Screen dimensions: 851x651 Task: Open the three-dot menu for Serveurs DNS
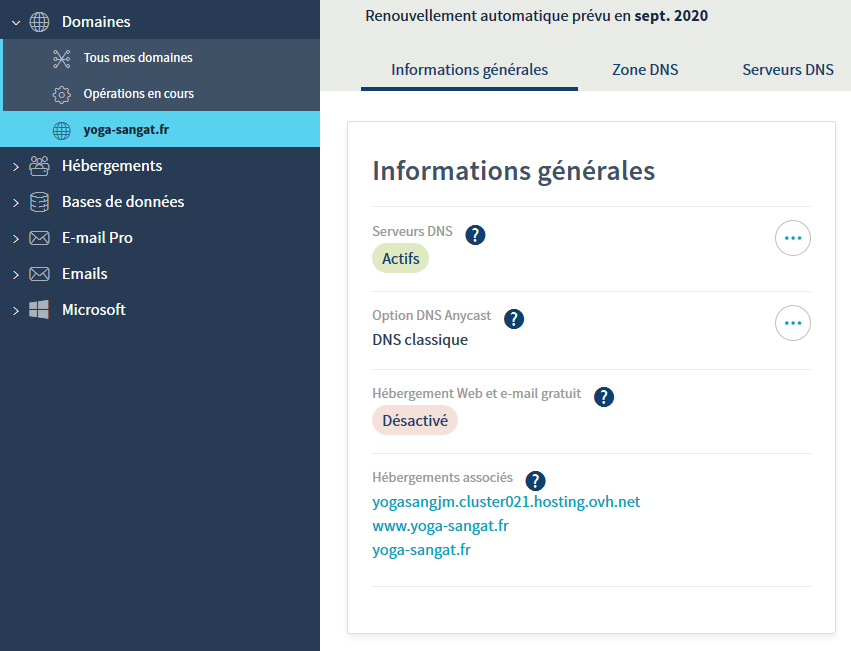pos(793,239)
